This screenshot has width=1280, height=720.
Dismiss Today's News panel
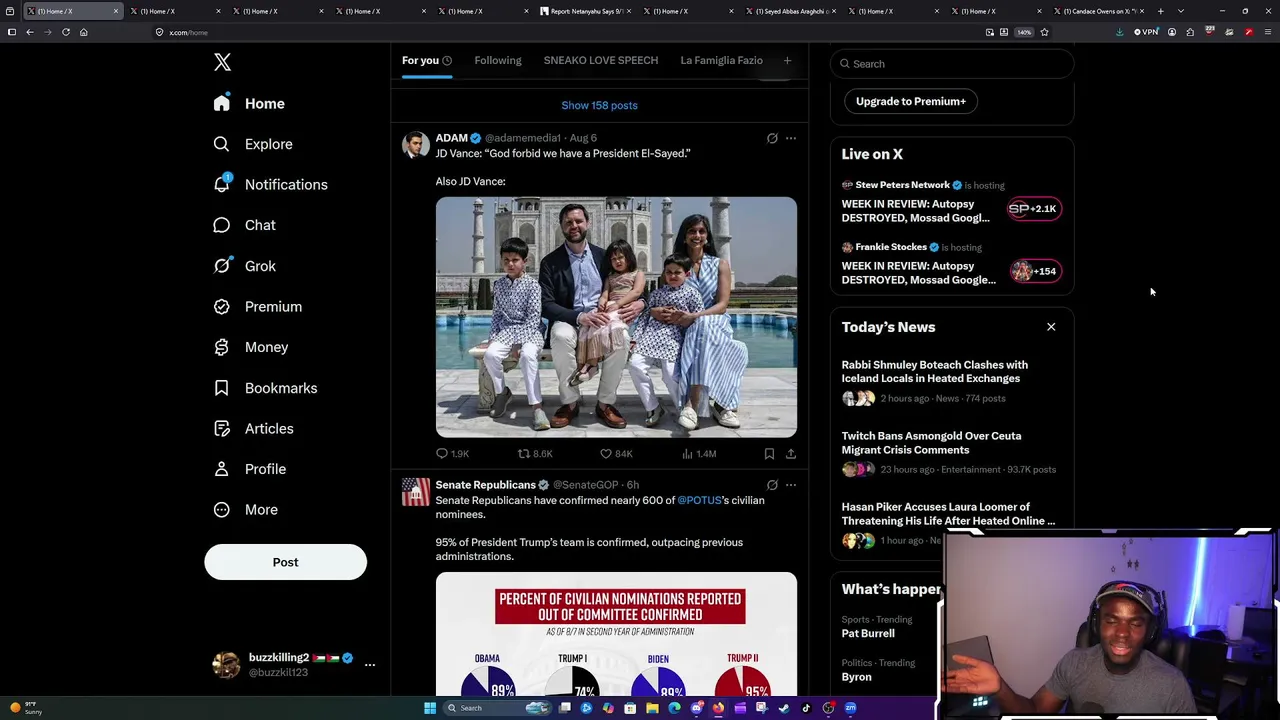(x=1051, y=327)
